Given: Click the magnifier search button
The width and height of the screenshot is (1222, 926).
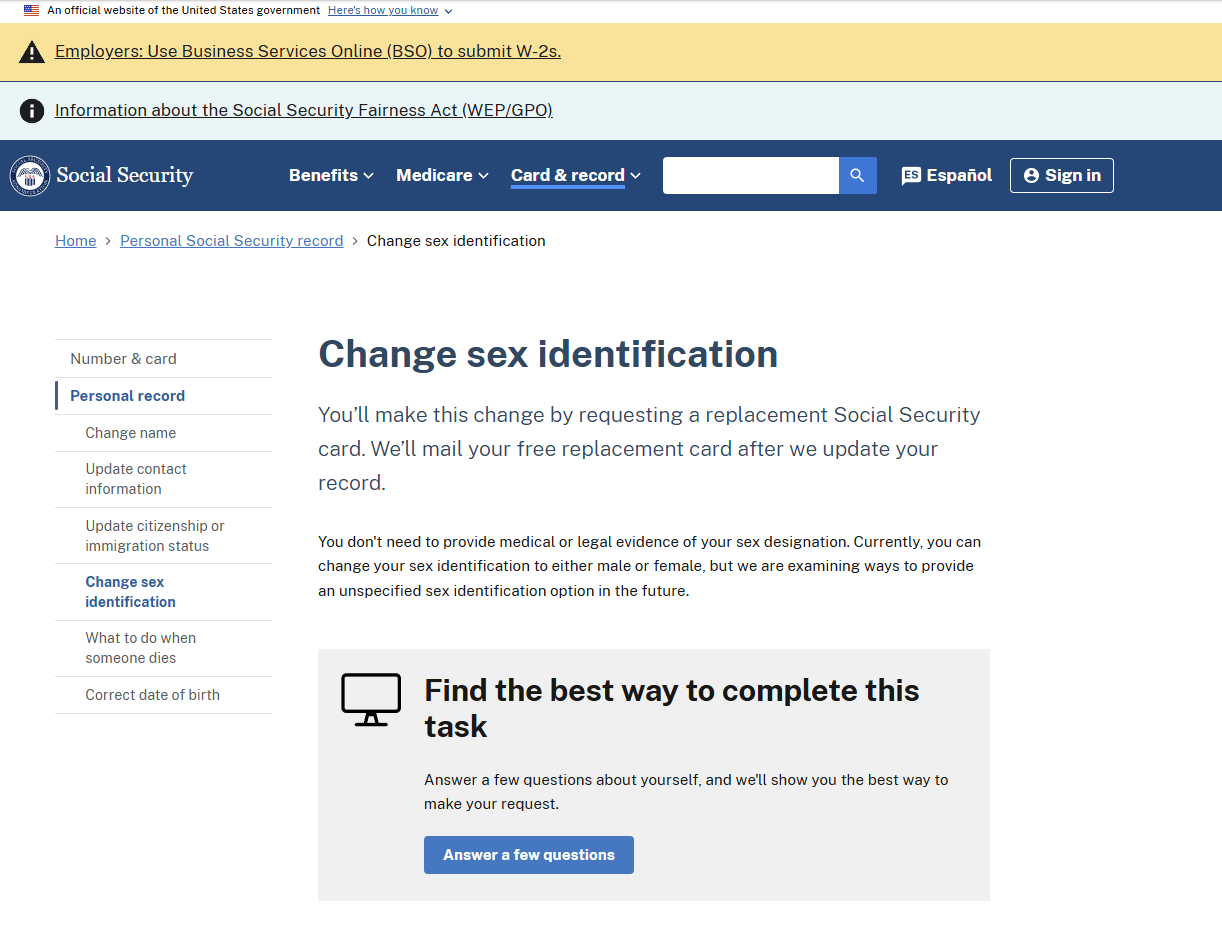Looking at the screenshot, I should pyautogui.click(x=857, y=175).
